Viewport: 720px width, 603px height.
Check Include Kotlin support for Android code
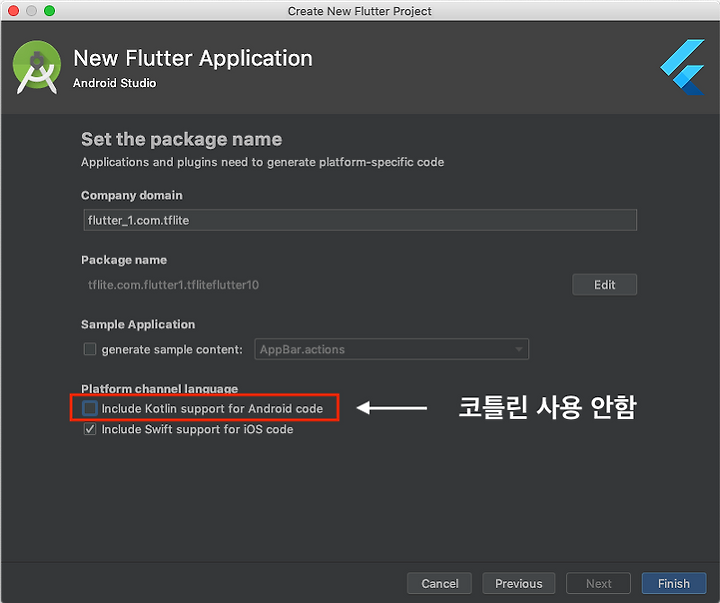click(90, 408)
